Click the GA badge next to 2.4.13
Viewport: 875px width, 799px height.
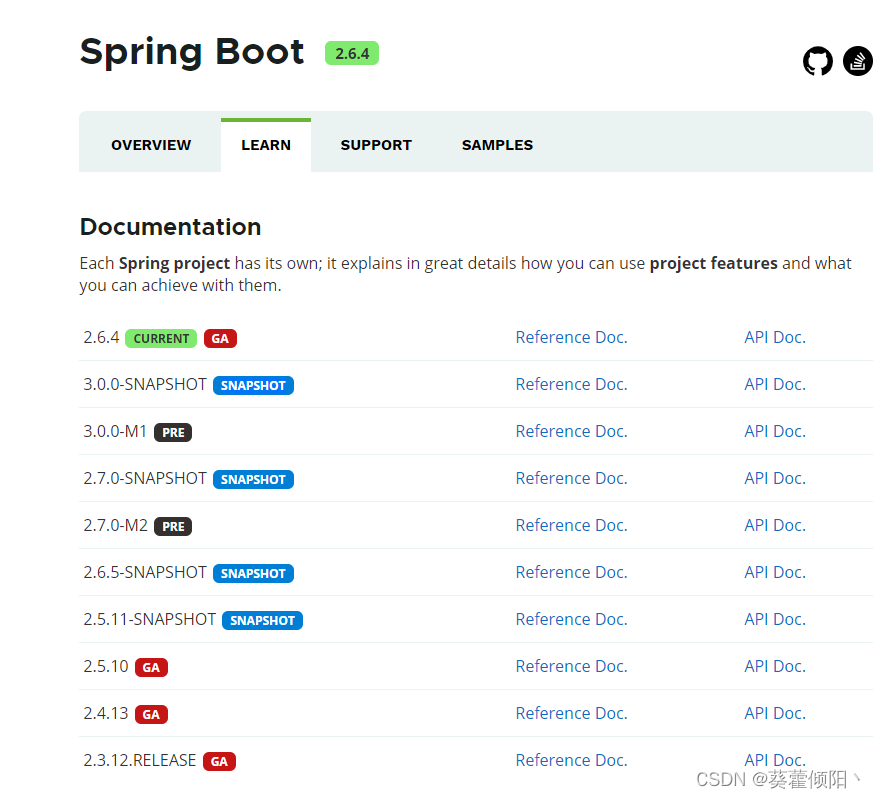pyautogui.click(x=151, y=714)
